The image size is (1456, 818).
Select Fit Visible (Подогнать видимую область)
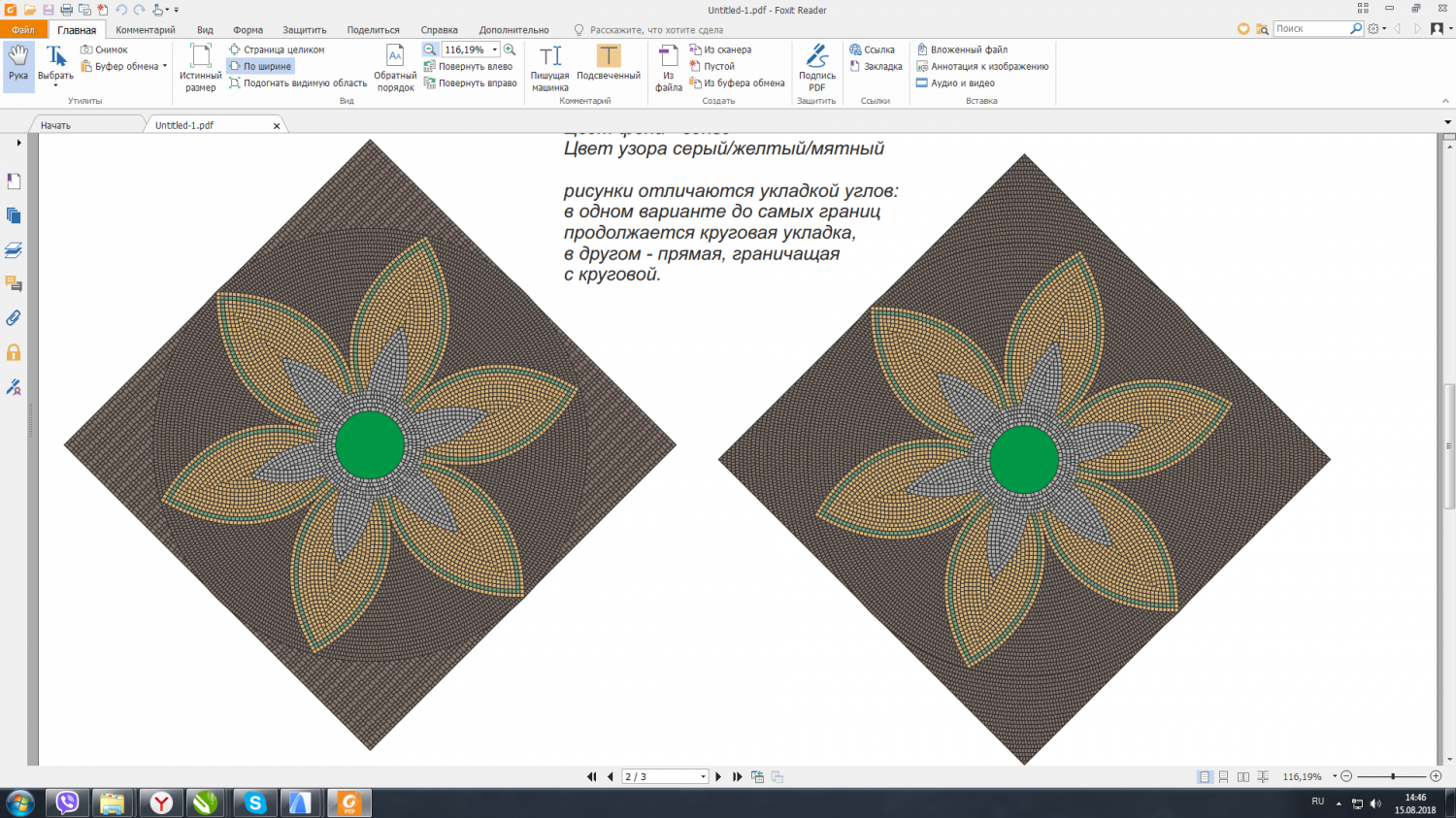298,83
